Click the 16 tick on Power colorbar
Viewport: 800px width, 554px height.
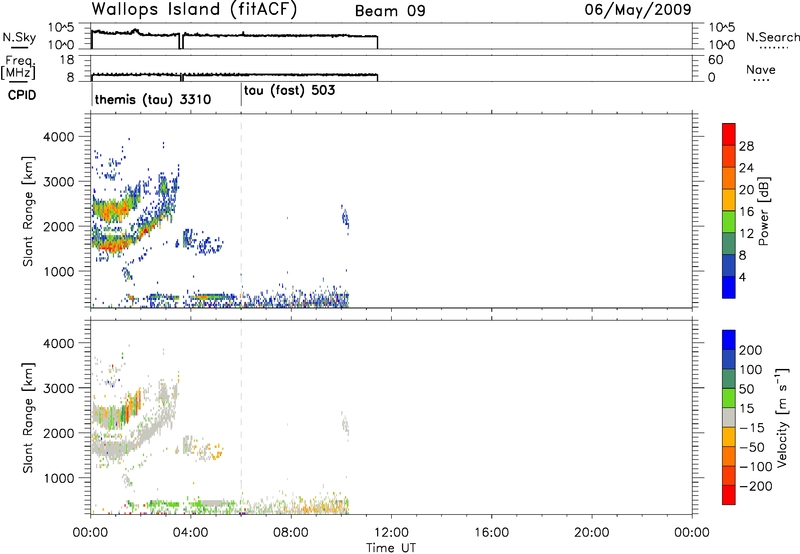[x=746, y=212]
